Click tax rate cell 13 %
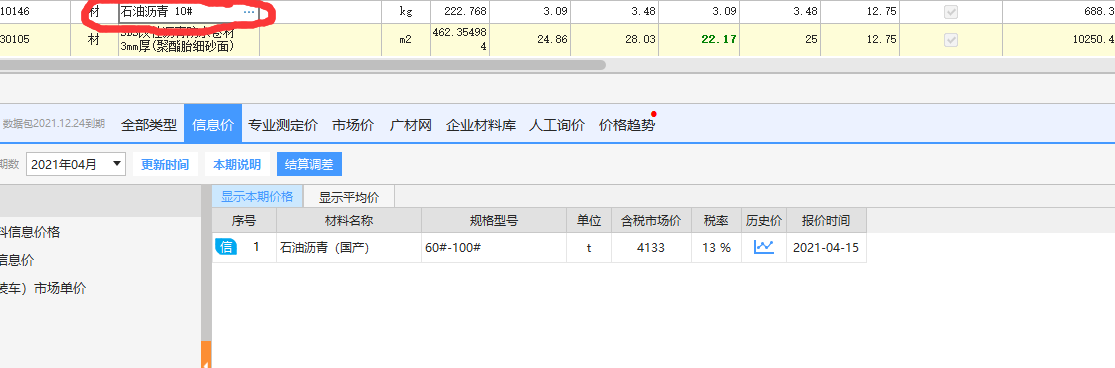 [717, 247]
